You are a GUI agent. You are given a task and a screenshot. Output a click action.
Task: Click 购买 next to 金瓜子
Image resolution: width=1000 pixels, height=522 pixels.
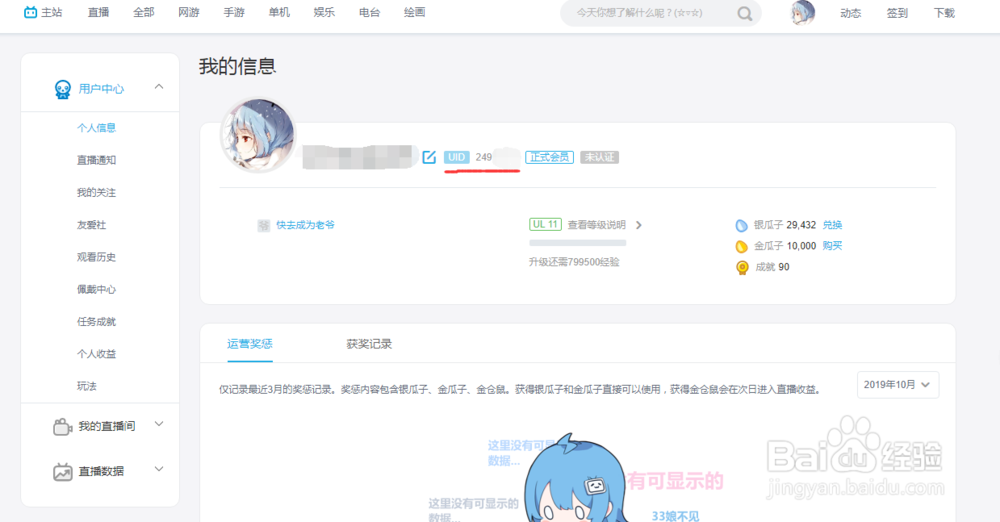coord(832,246)
